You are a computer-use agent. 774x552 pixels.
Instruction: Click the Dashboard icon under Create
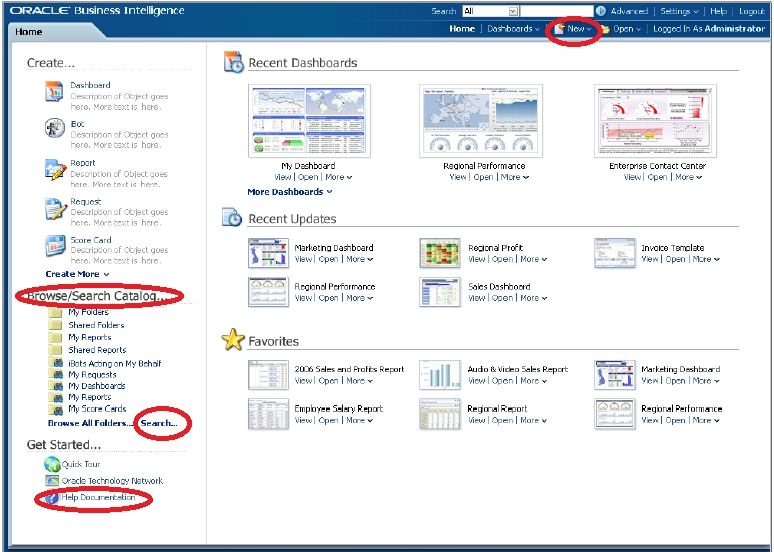(55, 92)
